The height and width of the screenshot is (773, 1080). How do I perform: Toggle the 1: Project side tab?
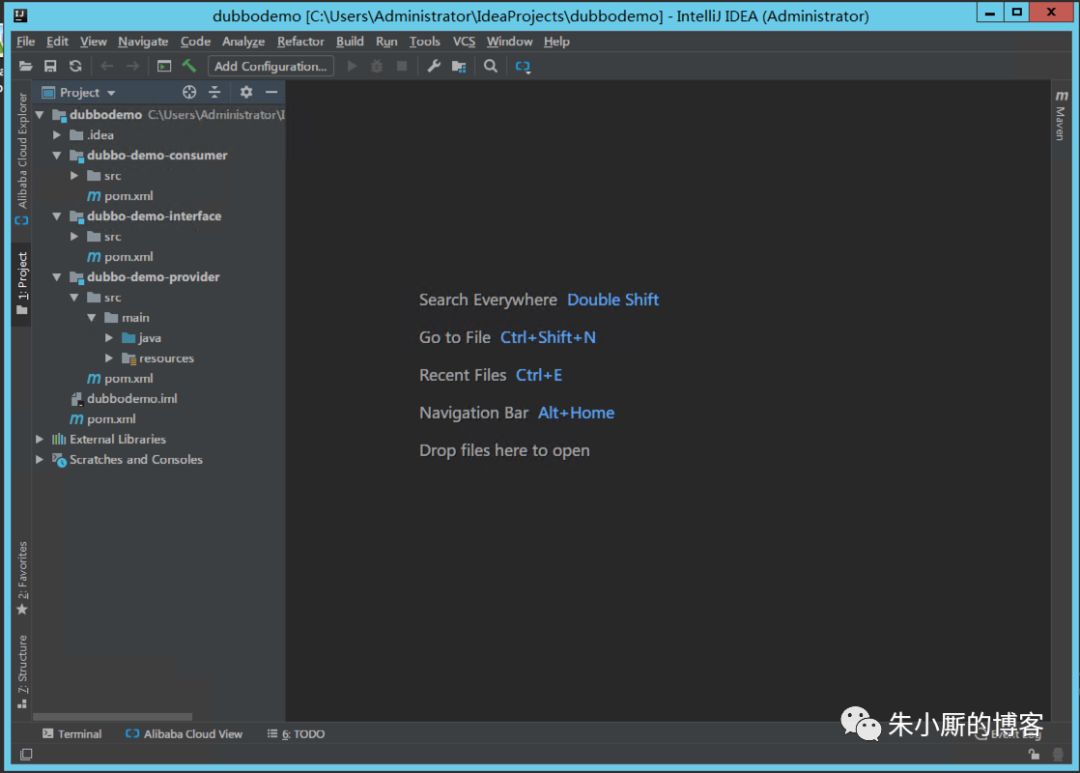(22, 282)
